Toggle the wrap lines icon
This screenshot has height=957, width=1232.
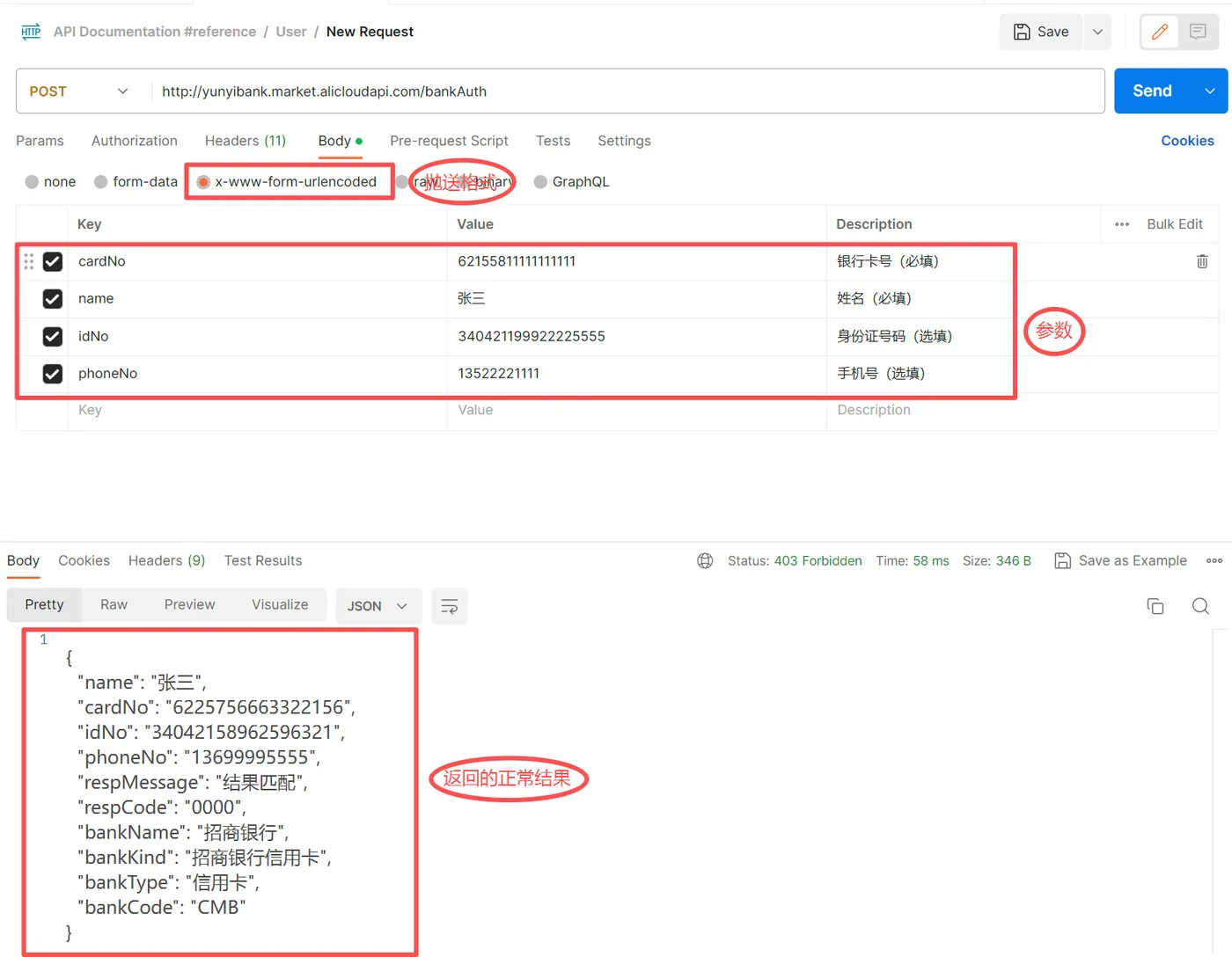[x=449, y=606]
